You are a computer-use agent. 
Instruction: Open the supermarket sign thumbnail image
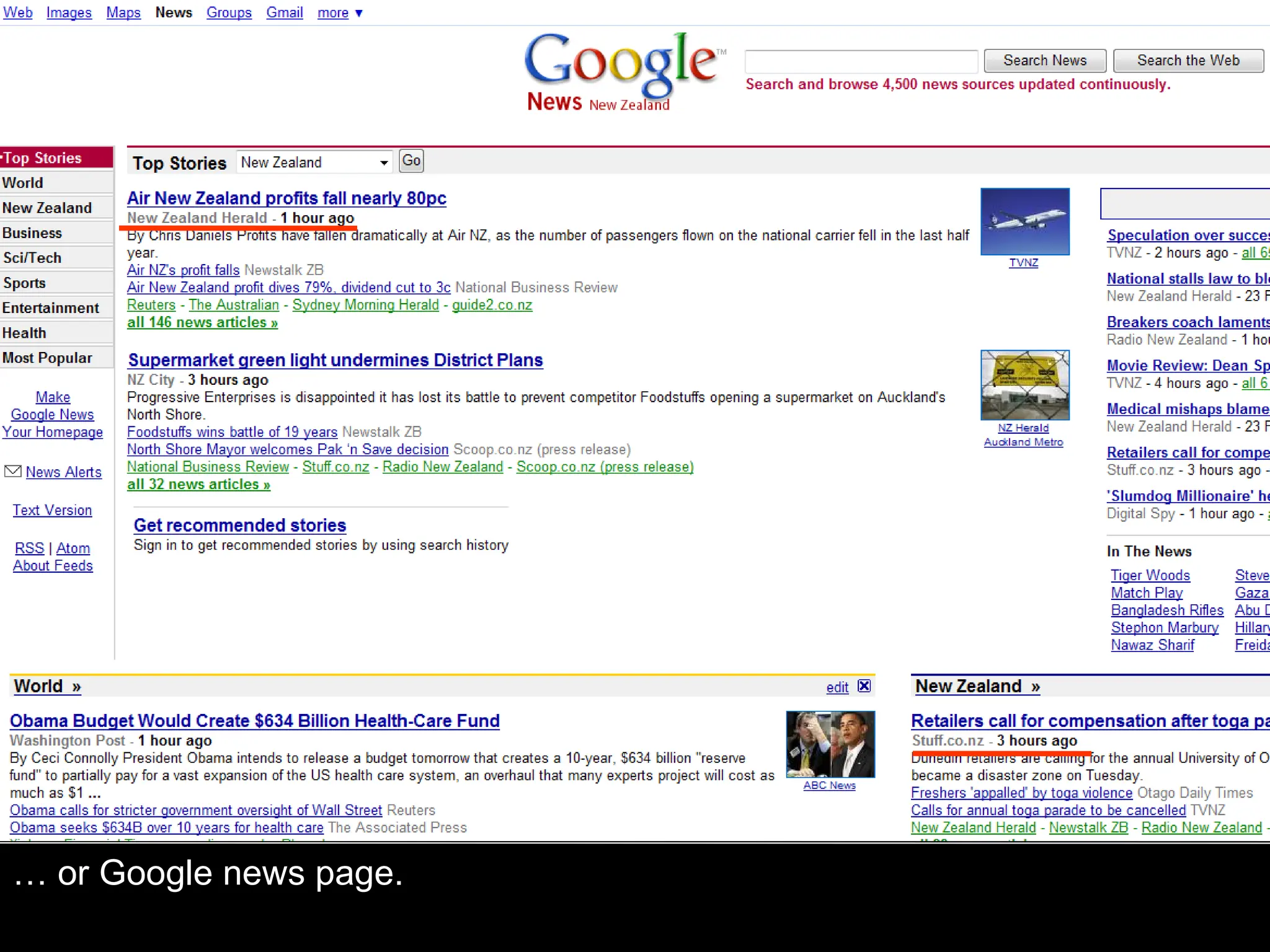[1024, 385]
